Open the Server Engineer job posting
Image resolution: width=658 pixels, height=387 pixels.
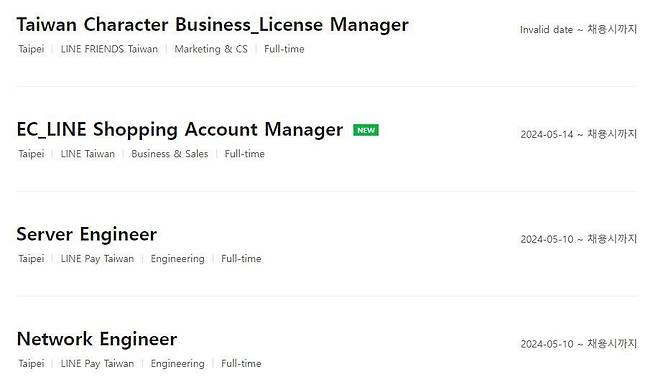pyautogui.click(x=86, y=234)
